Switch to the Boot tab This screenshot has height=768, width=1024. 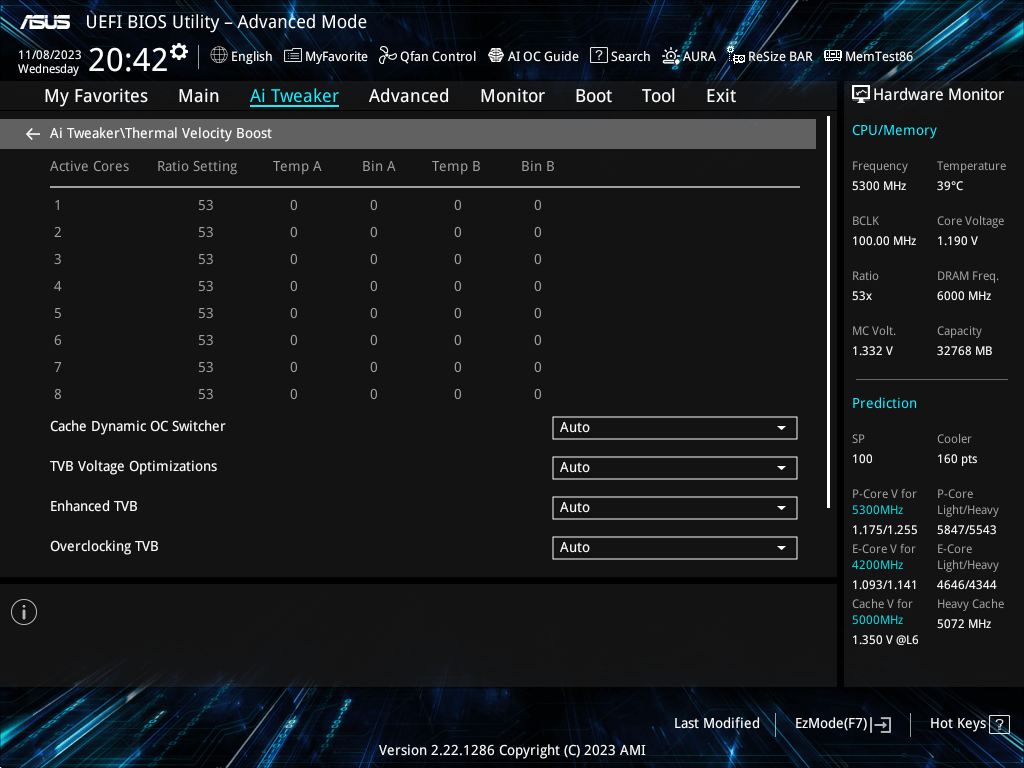(594, 96)
